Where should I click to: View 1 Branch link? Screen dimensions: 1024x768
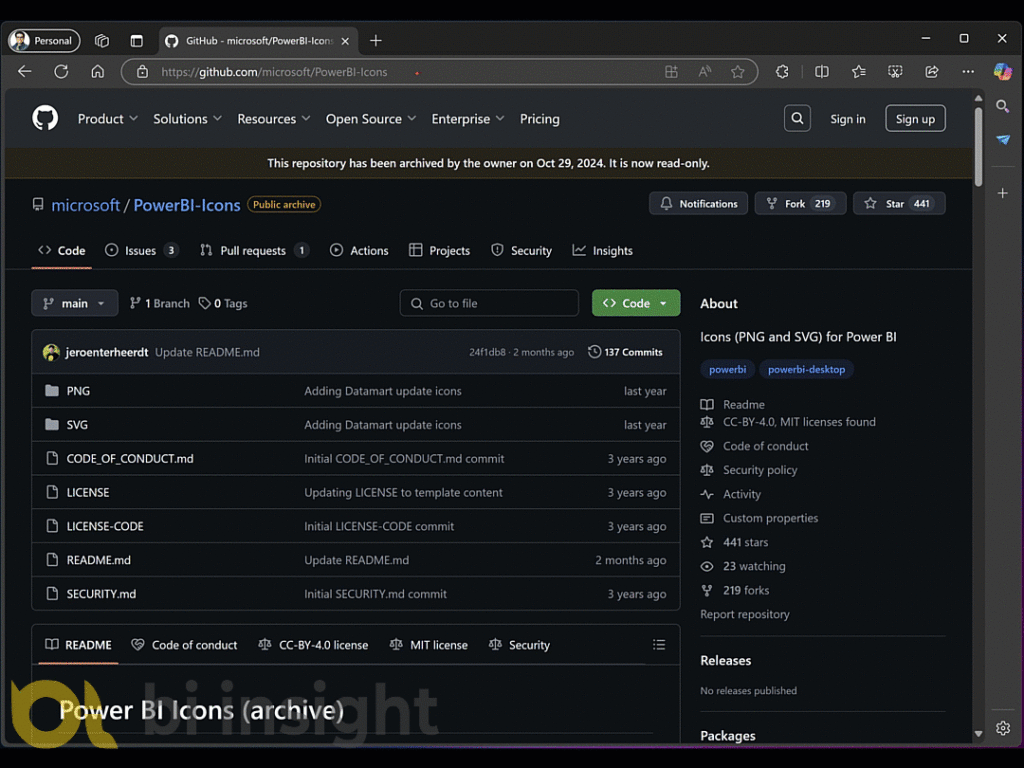160,303
